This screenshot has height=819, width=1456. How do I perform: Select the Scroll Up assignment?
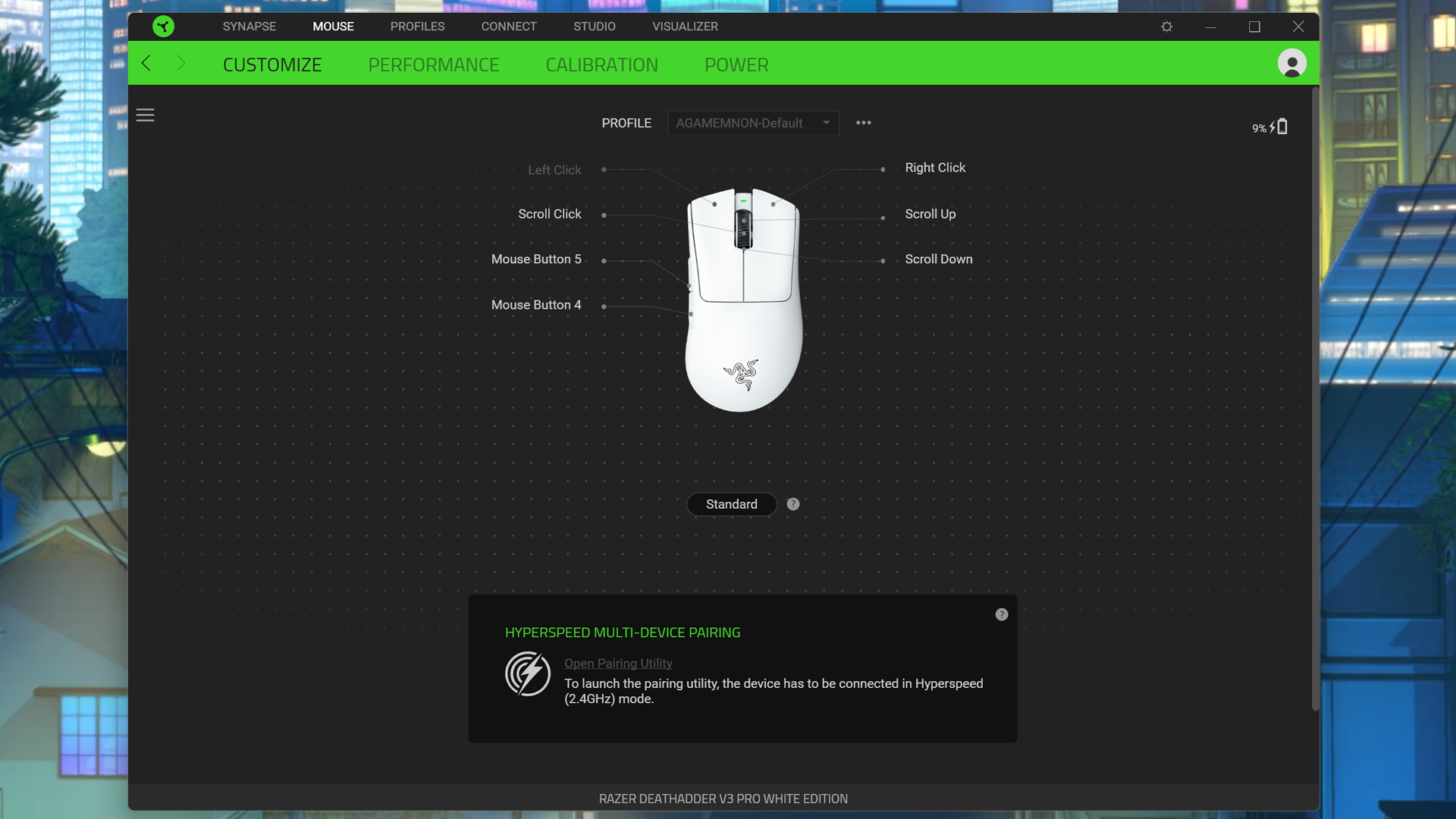[930, 214]
